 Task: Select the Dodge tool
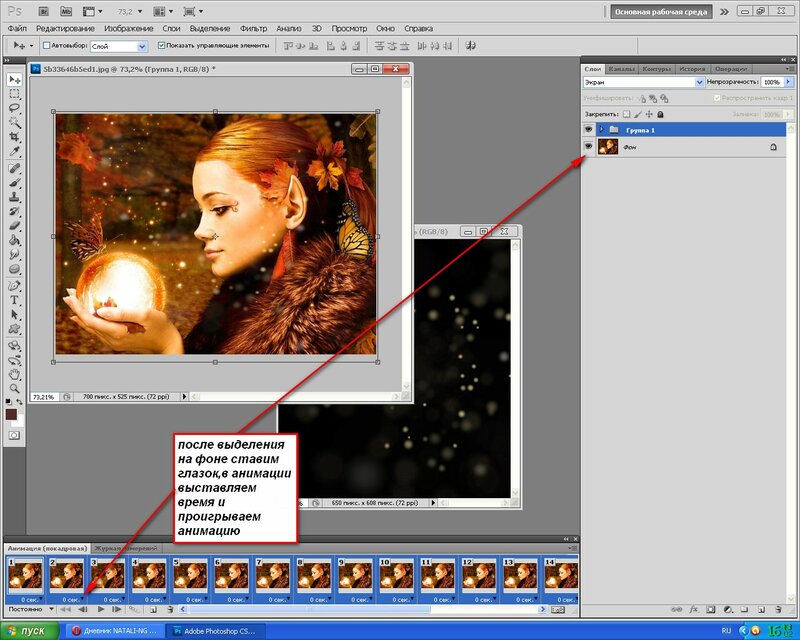[x=14, y=269]
